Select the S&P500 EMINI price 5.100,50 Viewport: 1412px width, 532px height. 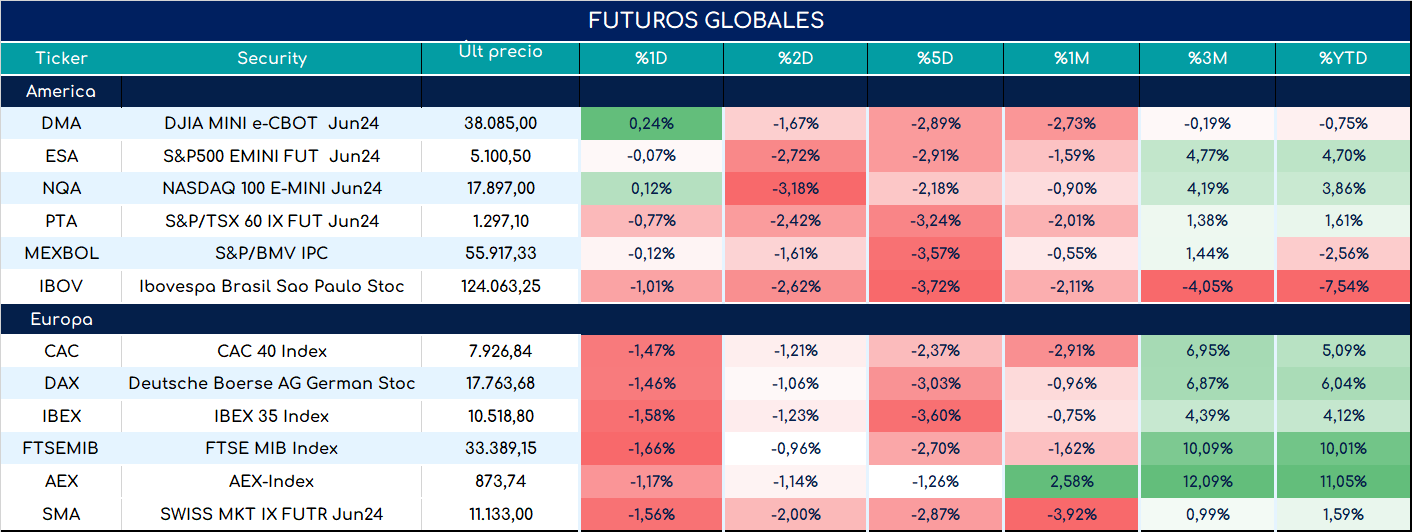click(500, 156)
